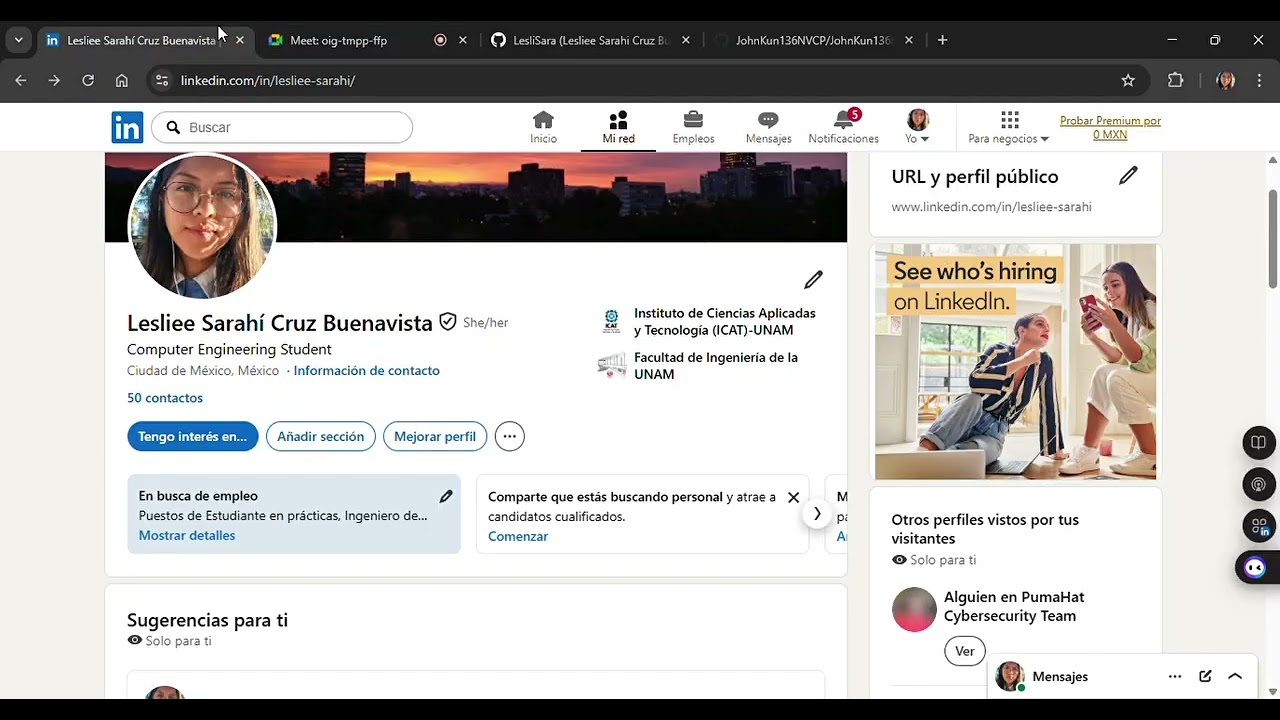The height and width of the screenshot is (720, 1280).
Task: Click the Mejorar perfil button
Action: (x=435, y=436)
